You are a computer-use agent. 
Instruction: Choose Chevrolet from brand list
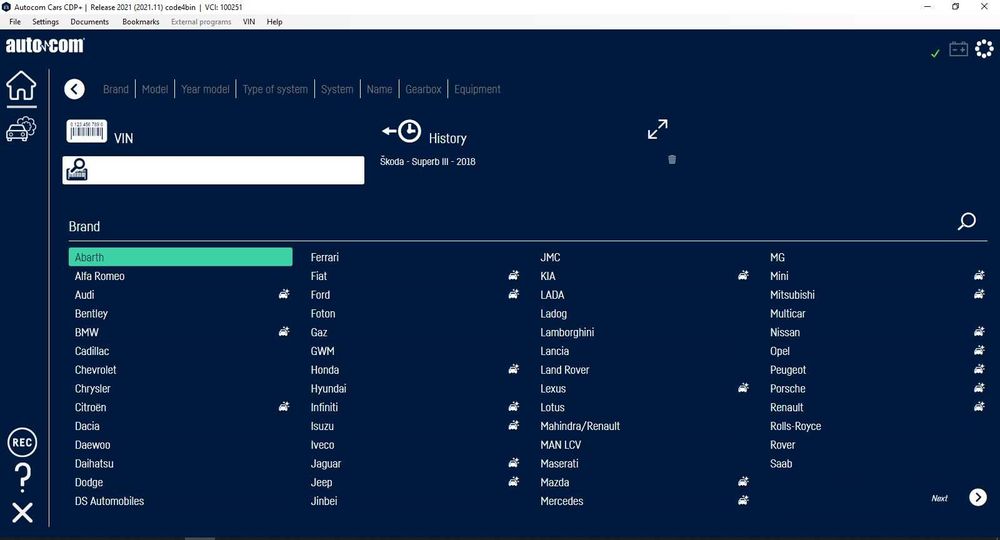96,370
